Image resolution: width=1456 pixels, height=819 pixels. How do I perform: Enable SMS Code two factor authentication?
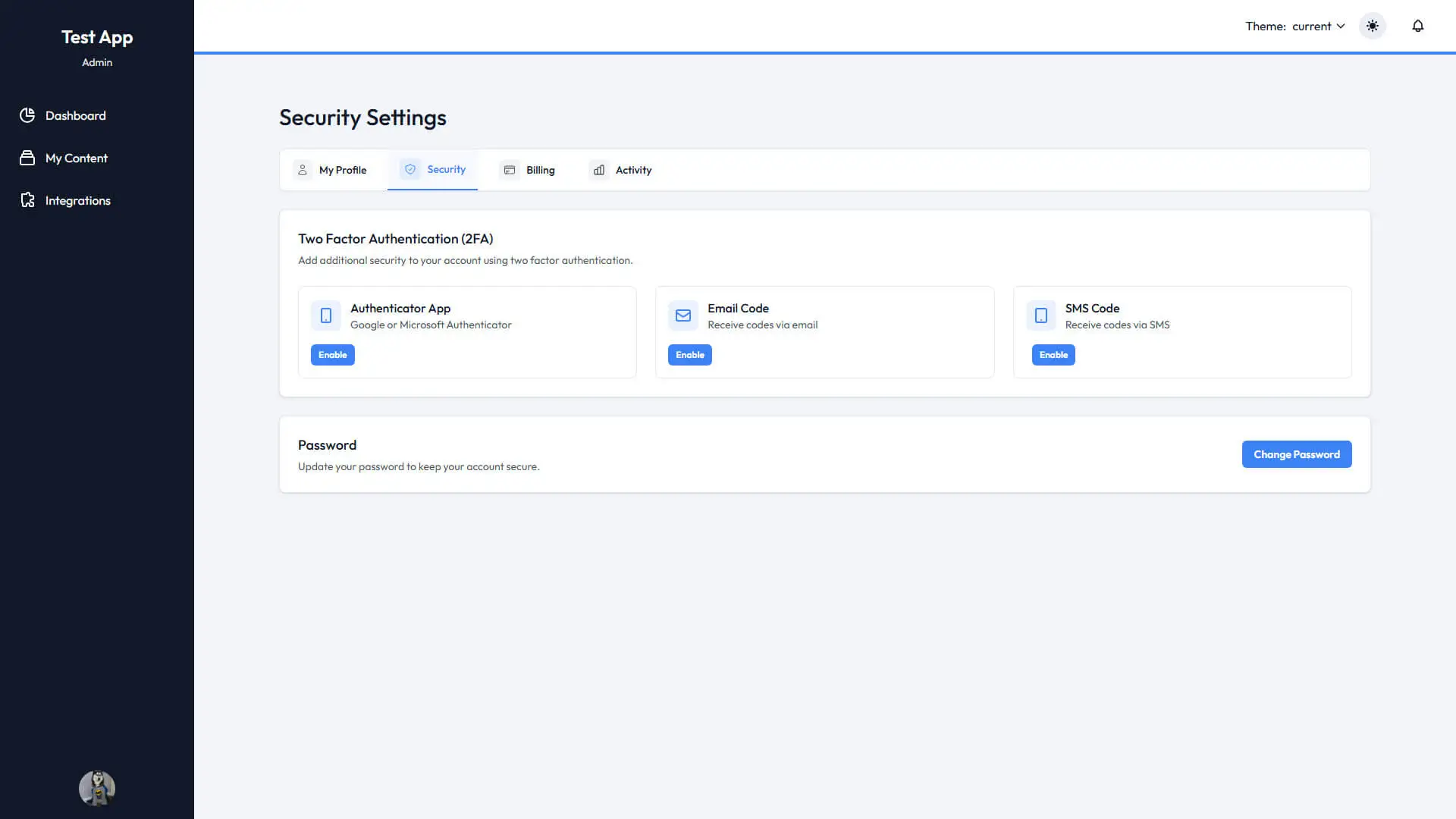[1053, 355]
